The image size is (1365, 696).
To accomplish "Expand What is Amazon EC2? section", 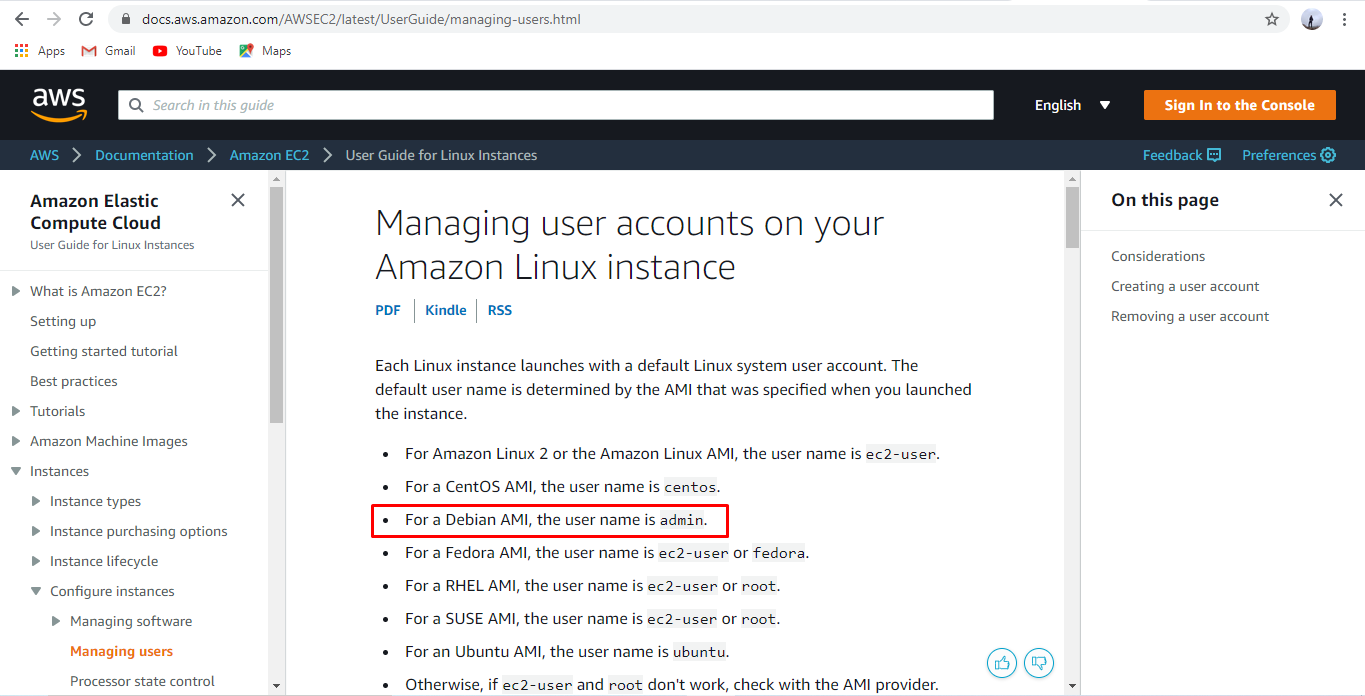I will (x=15, y=291).
